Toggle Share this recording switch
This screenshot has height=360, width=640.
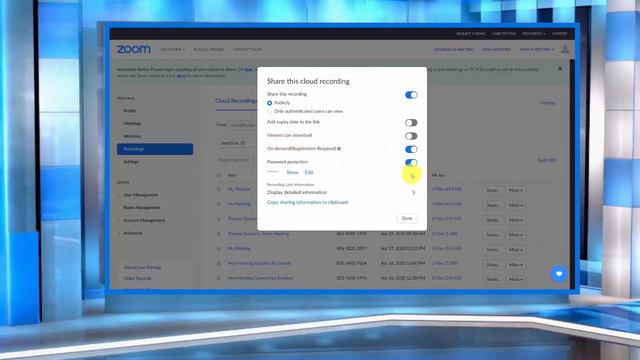pos(411,95)
